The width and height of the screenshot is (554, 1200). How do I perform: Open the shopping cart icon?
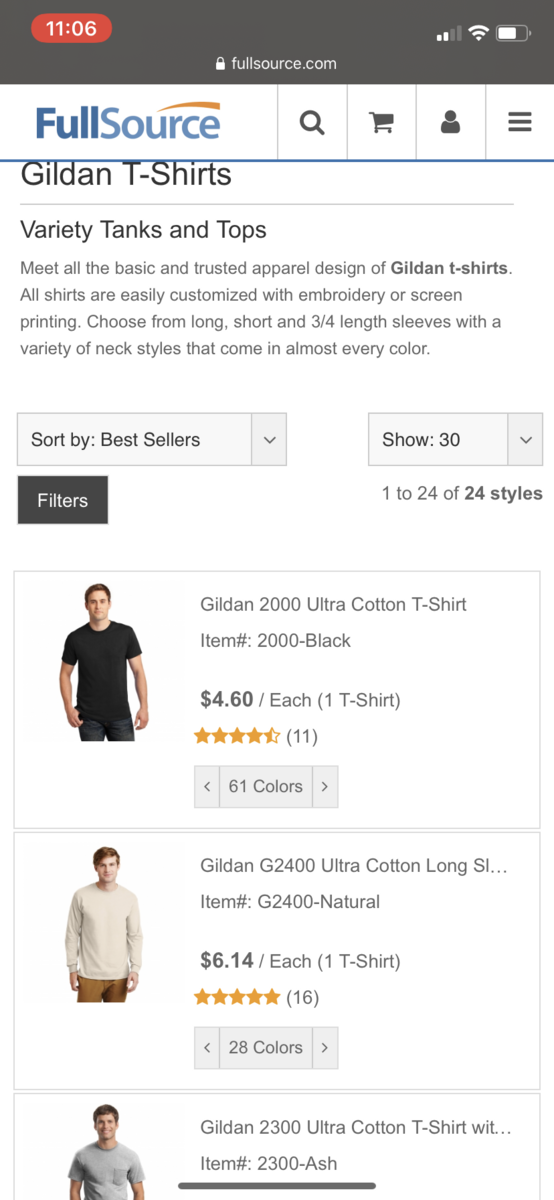[x=381, y=122]
